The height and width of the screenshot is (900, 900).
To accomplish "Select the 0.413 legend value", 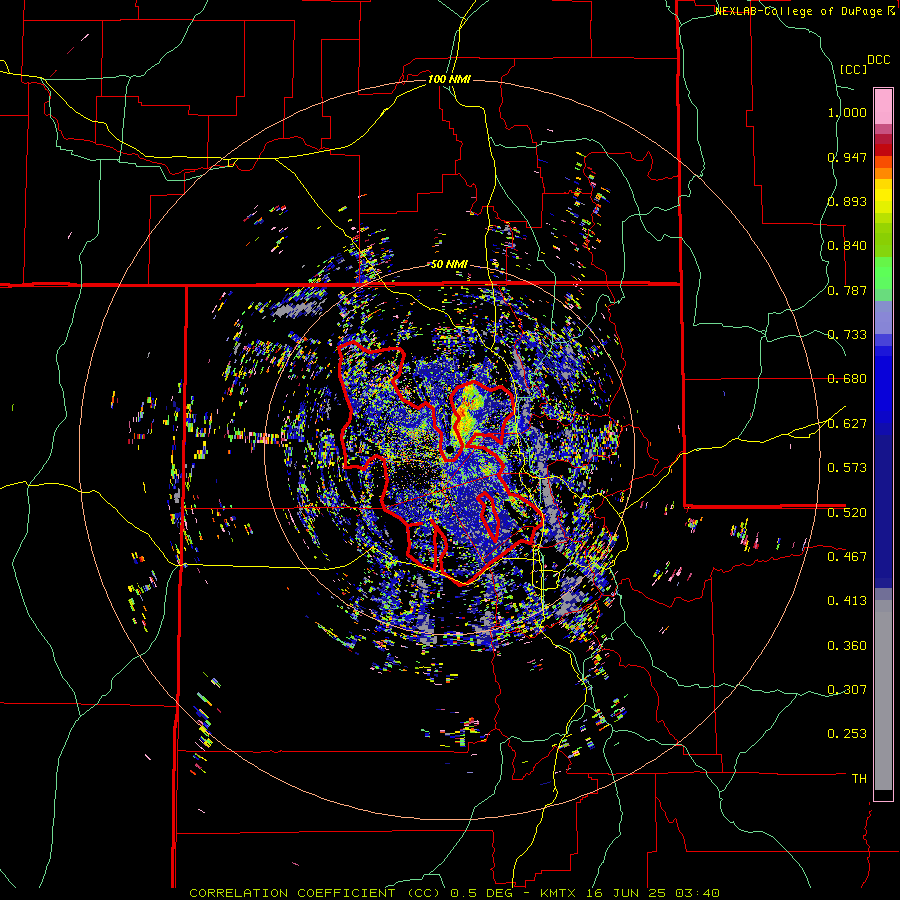I will (847, 601).
